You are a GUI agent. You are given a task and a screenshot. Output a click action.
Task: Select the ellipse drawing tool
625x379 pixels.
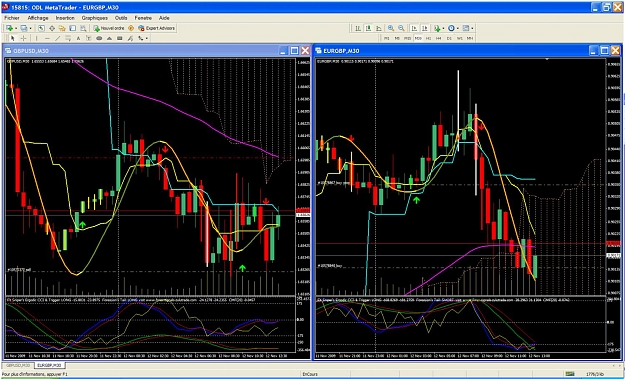99,38
